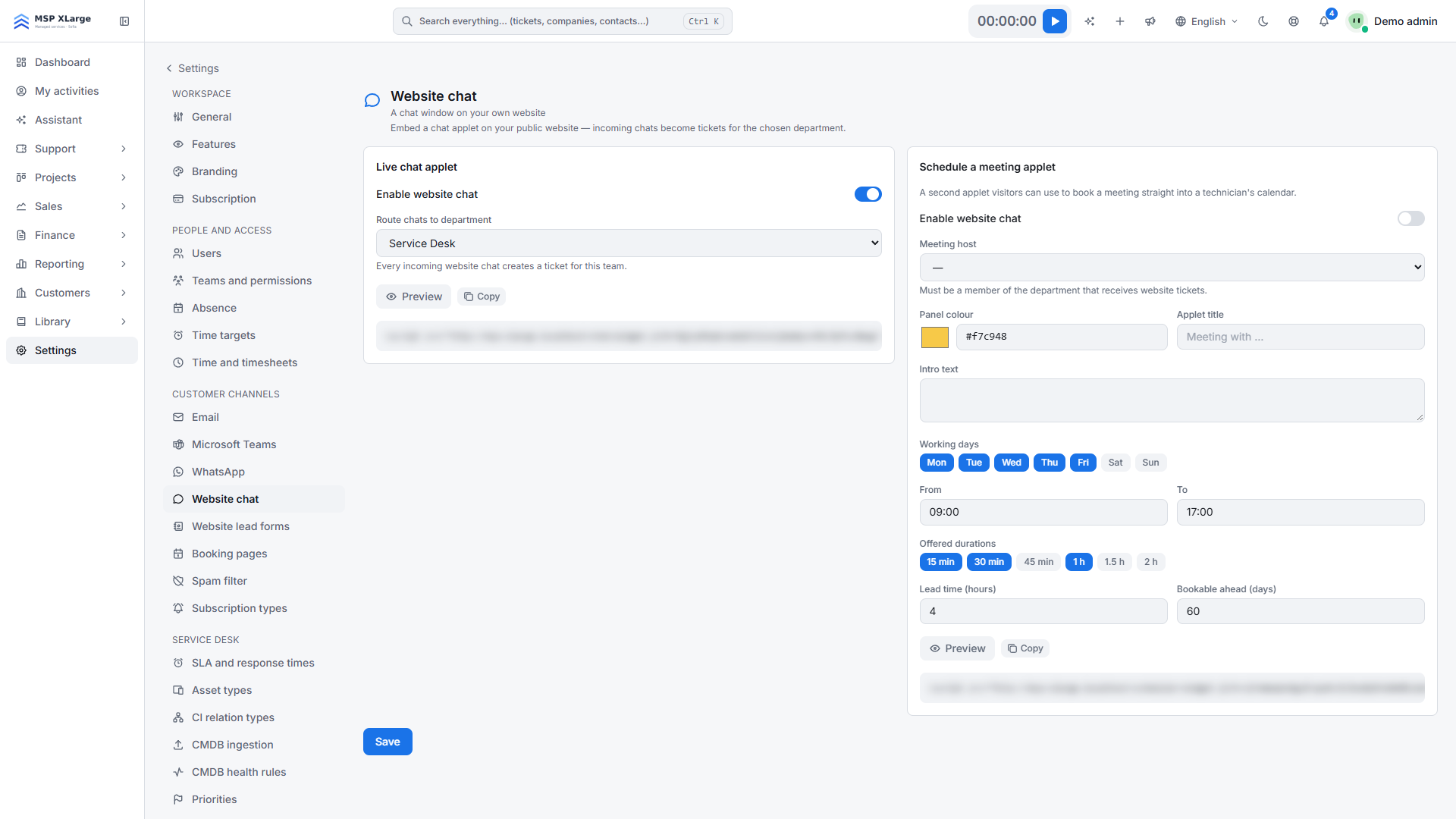This screenshot has width=1456, height=819.
Task: Expand the Projects menu
Action: tap(72, 177)
